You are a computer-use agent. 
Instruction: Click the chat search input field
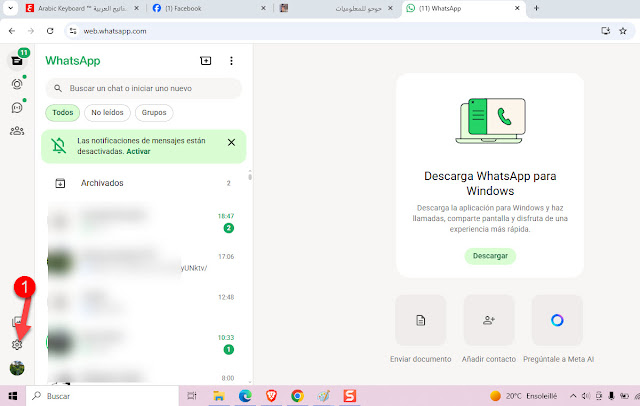click(150, 88)
